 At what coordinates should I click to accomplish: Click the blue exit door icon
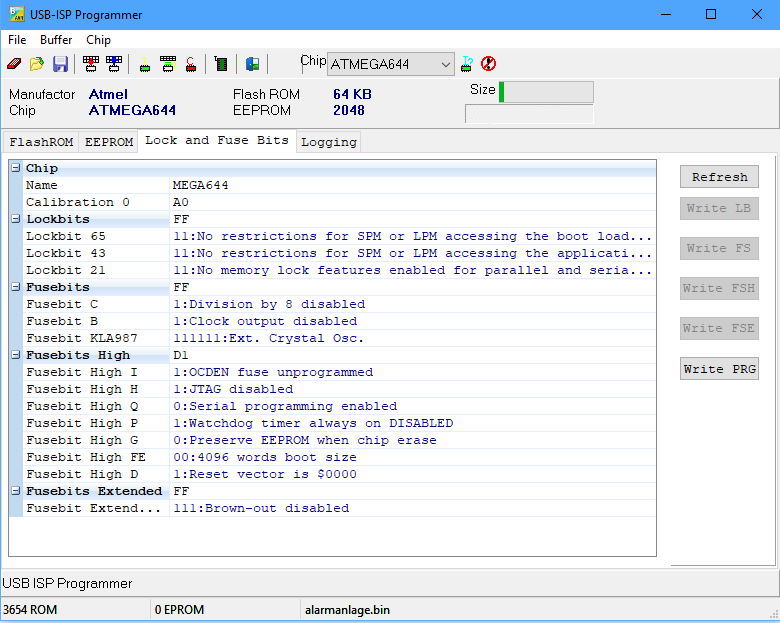tap(252, 64)
